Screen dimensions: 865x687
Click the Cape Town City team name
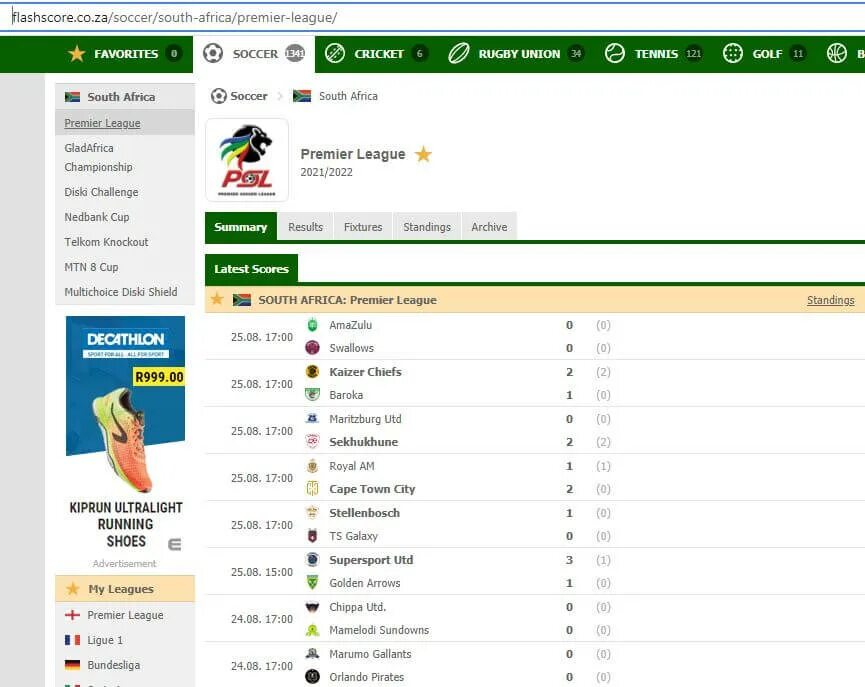[x=372, y=489]
